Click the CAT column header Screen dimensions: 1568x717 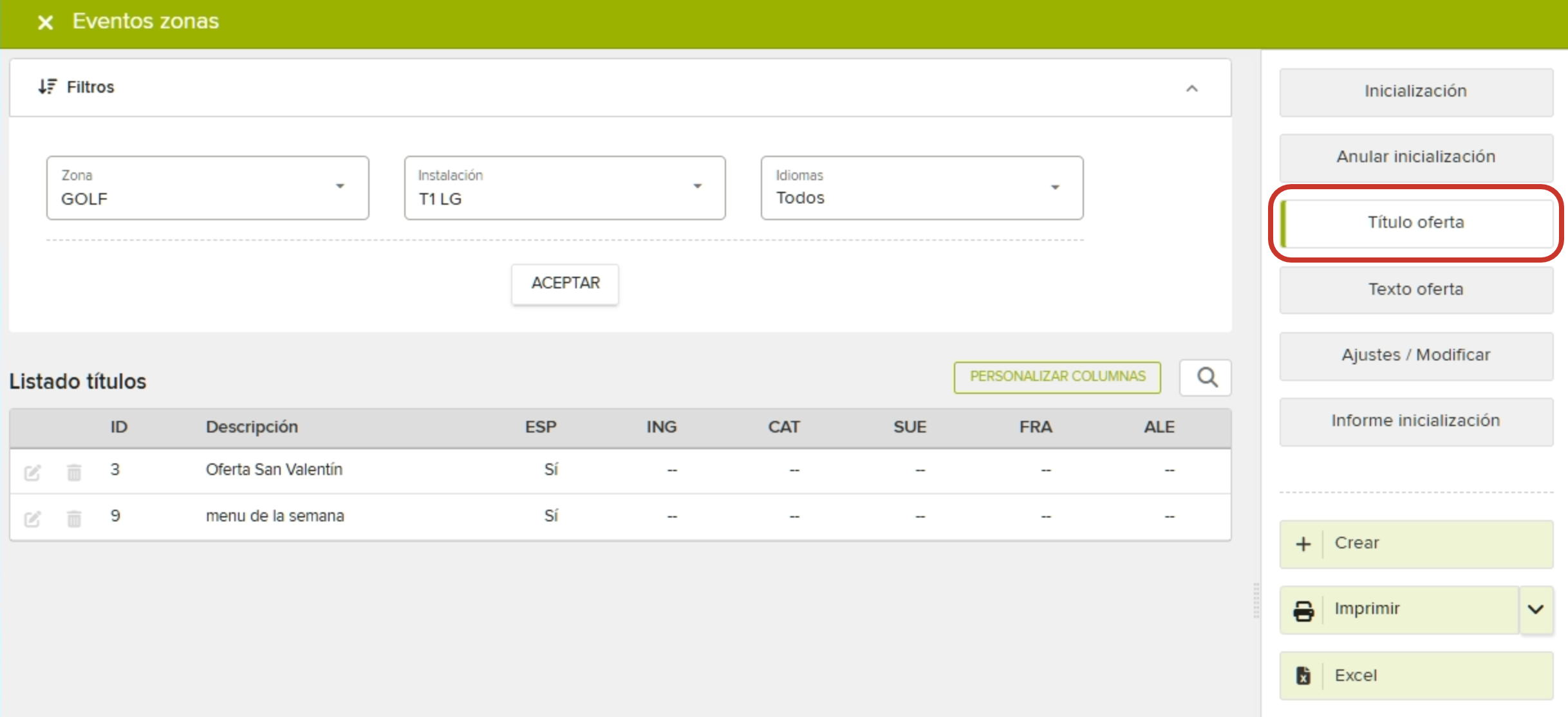(x=783, y=427)
